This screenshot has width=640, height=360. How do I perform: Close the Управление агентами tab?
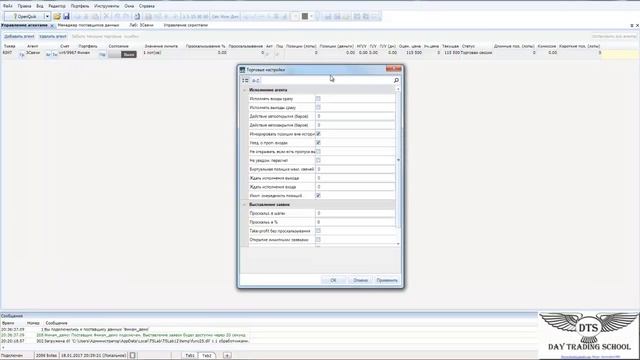[x=52, y=26]
